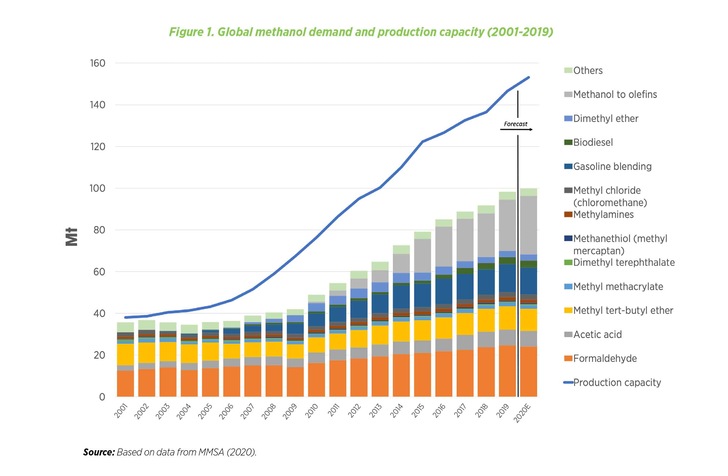The width and height of the screenshot is (728, 476).
Task: Click the orange Formaldehyde legend swatch
Action: click(x=568, y=358)
